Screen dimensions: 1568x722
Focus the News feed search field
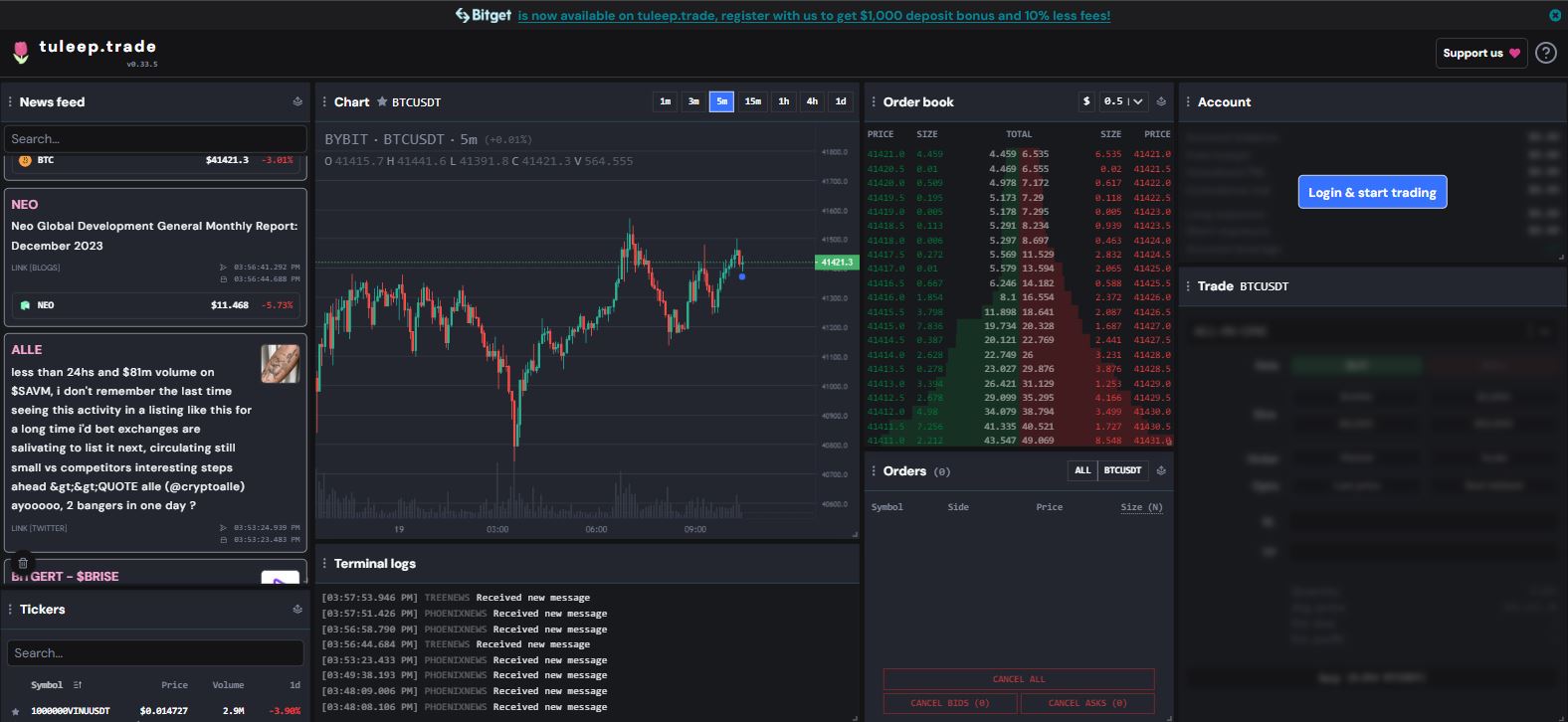point(155,138)
